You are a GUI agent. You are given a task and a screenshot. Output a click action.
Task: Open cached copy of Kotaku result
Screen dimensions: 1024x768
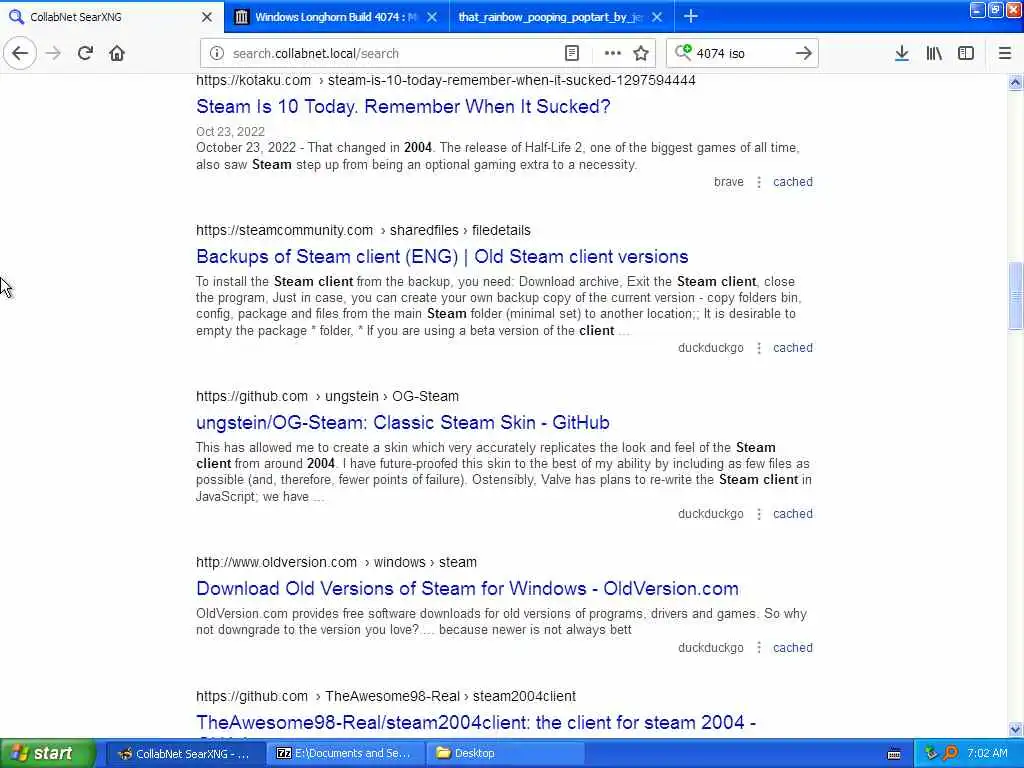coord(793,182)
